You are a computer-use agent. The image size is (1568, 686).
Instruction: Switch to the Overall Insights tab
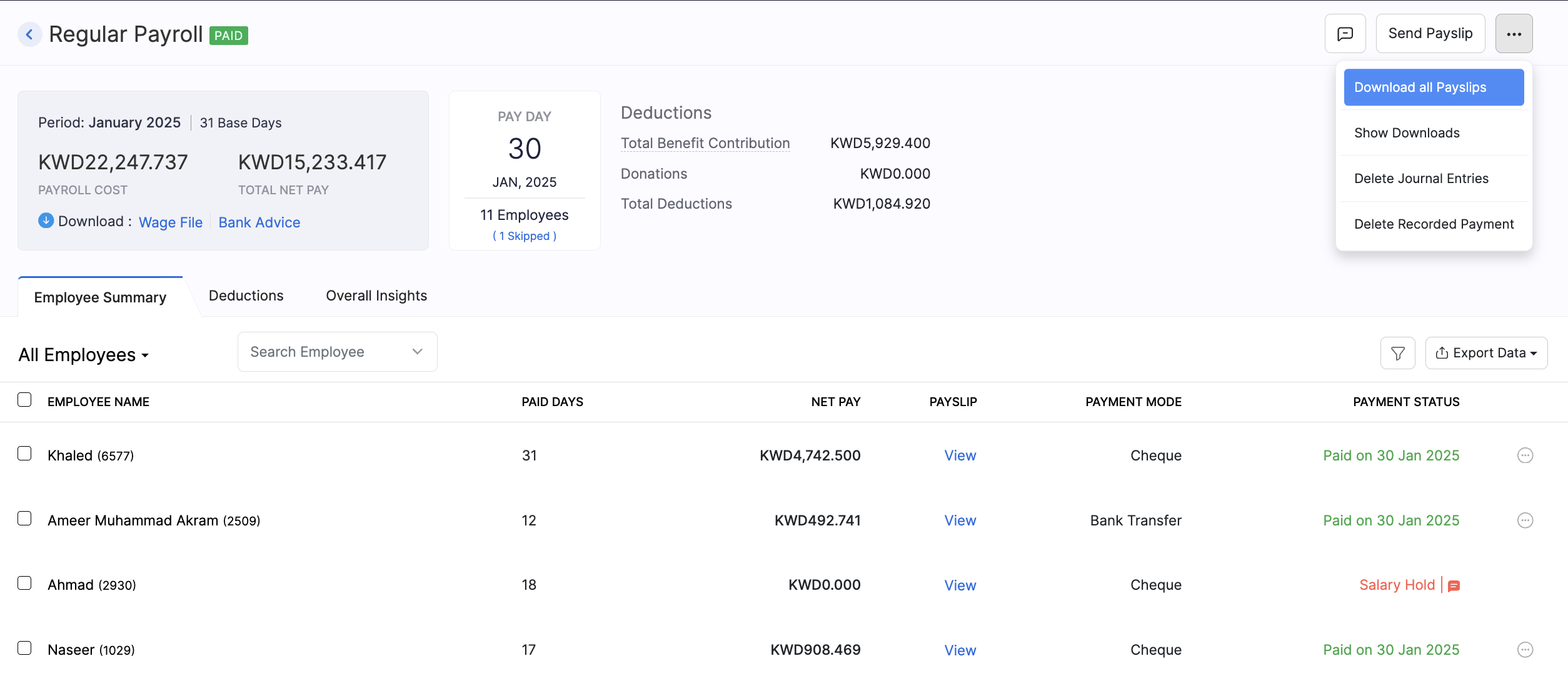(x=376, y=296)
